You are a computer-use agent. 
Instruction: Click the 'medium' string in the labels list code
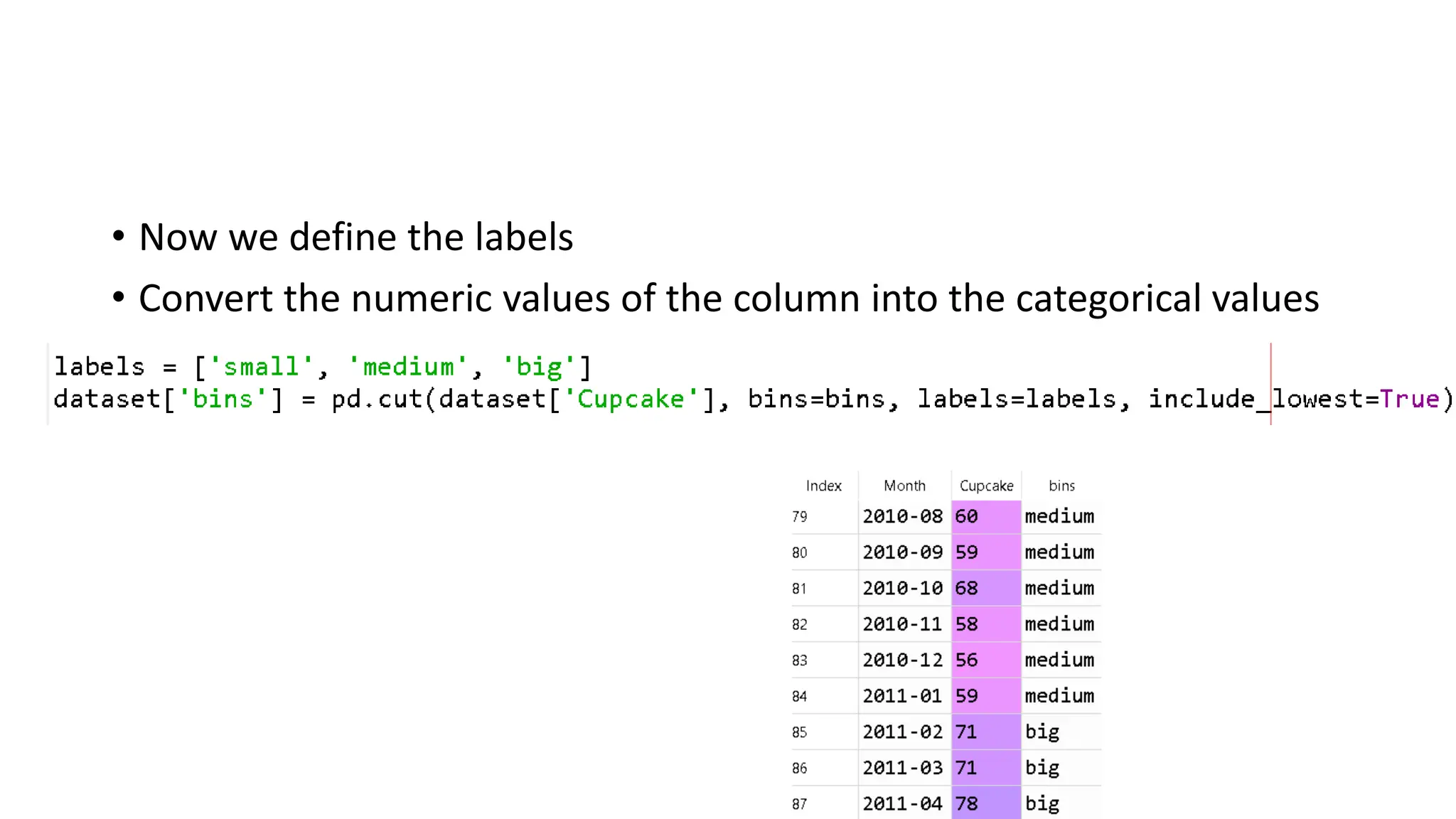click(408, 367)
